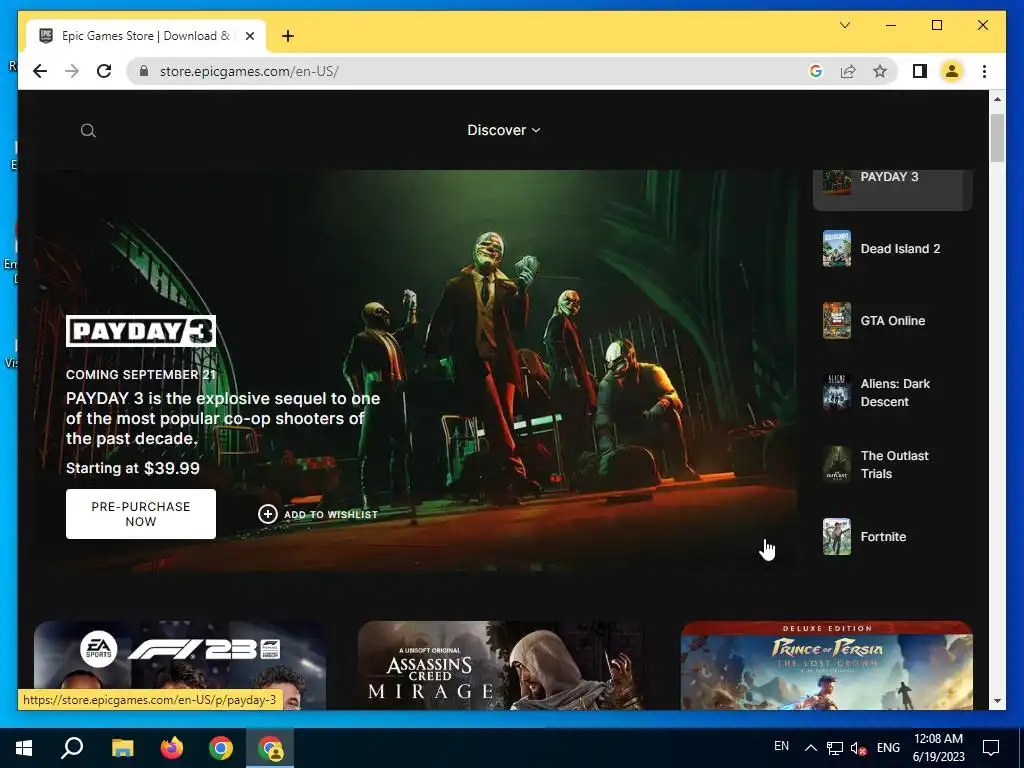Click the Aliens: Dark Descent thumbnail
Image resolution: width=1024 pixels, height=768 pixels.
[x=837, y=392]
